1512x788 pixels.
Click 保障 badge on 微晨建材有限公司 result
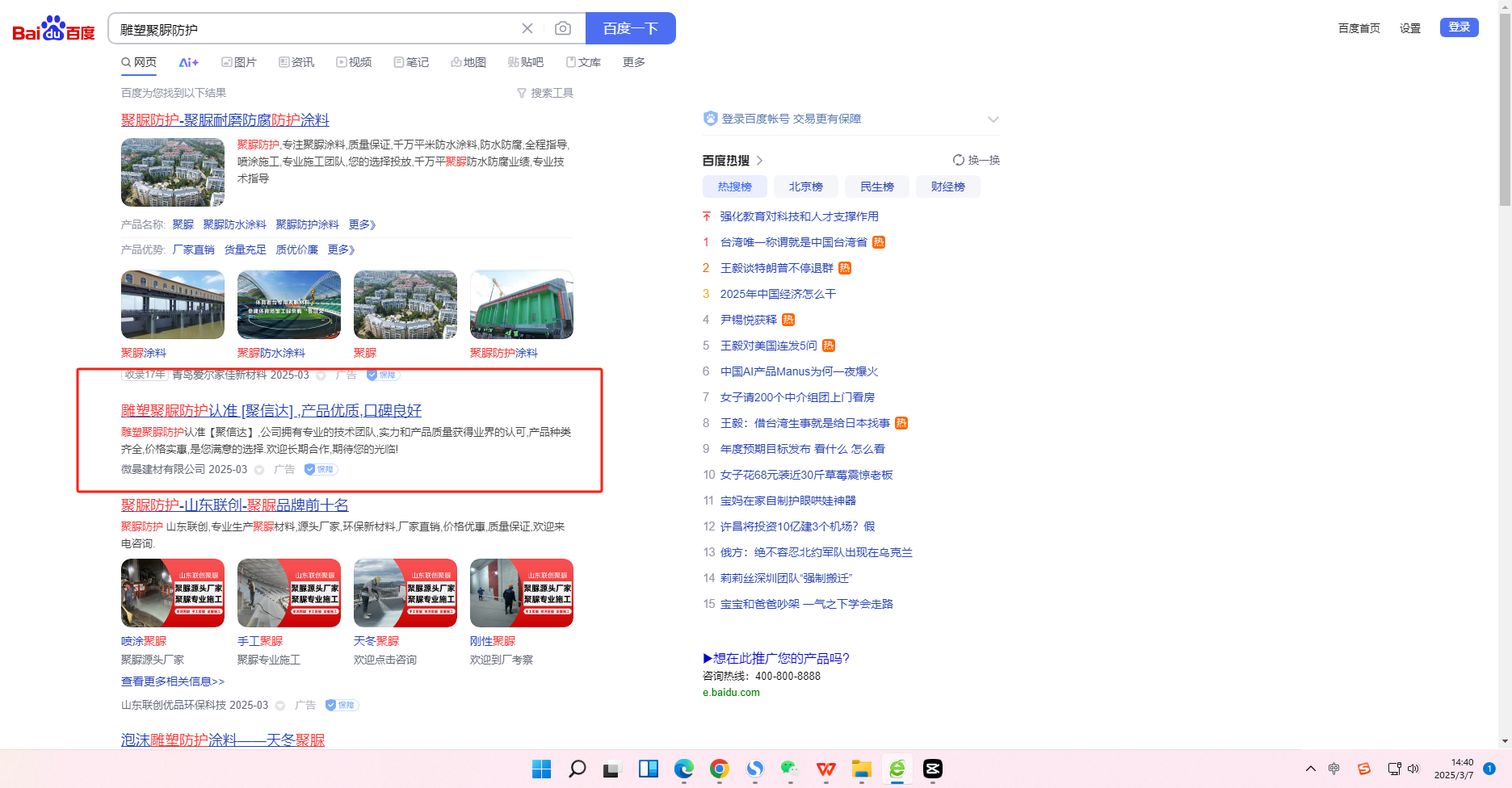(321, 469)
